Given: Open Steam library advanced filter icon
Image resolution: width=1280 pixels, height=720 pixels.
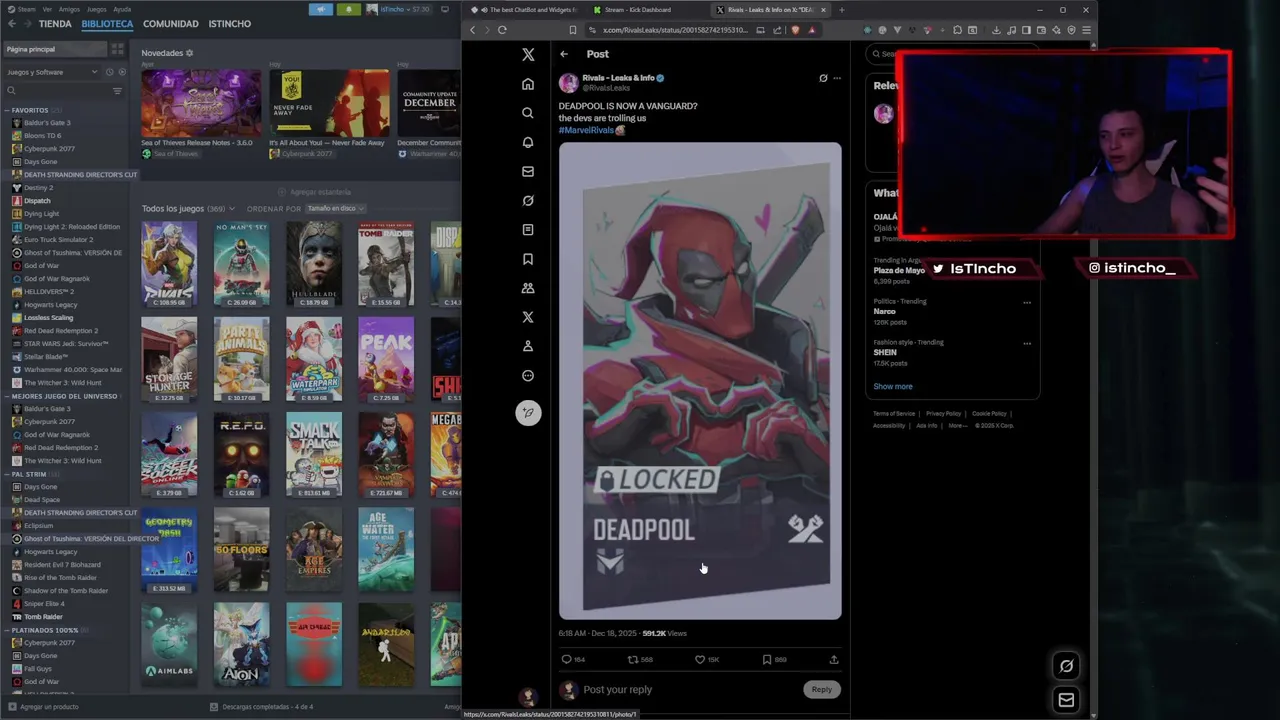Looking at the screenshot, I should [117, 91].
